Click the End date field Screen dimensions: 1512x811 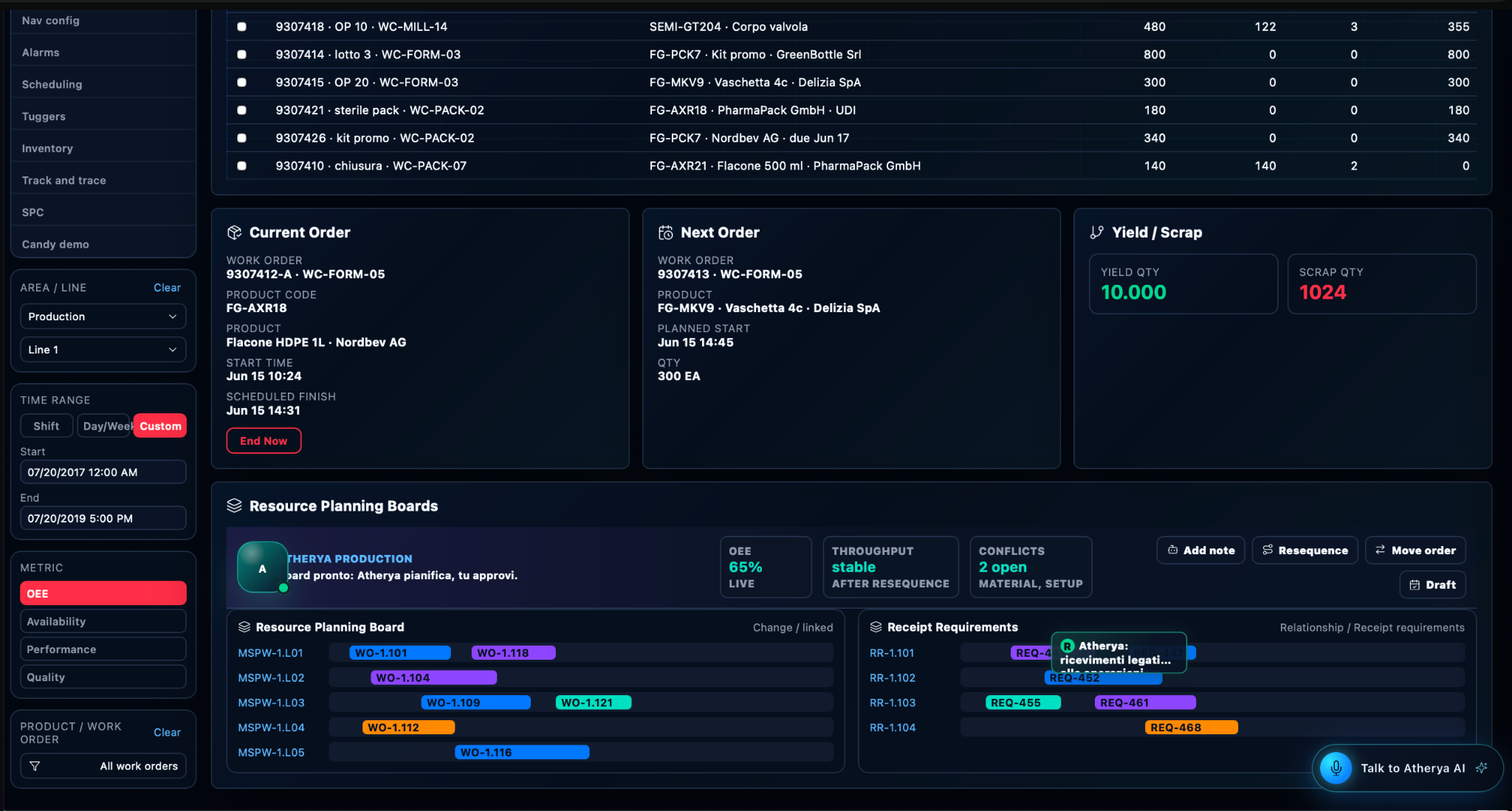click(x=103, y=518)
